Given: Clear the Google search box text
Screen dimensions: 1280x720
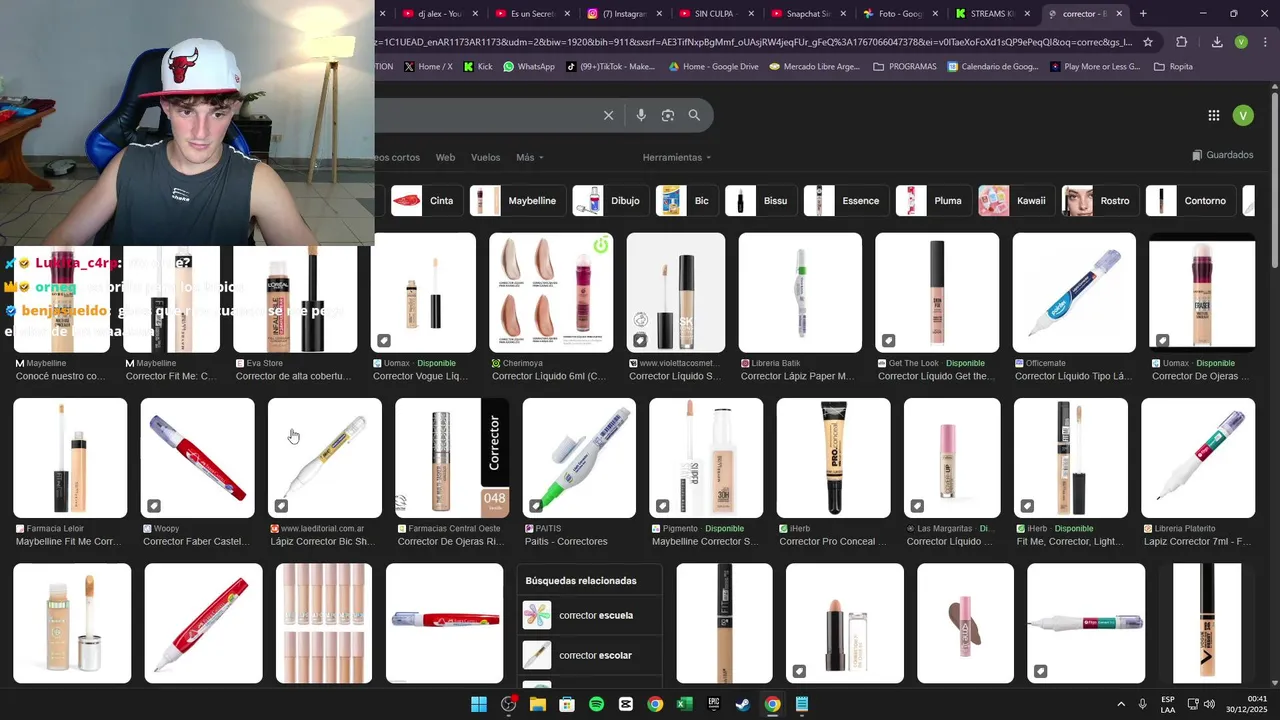Looking at the screenshot, I should (x=608, y=115).
